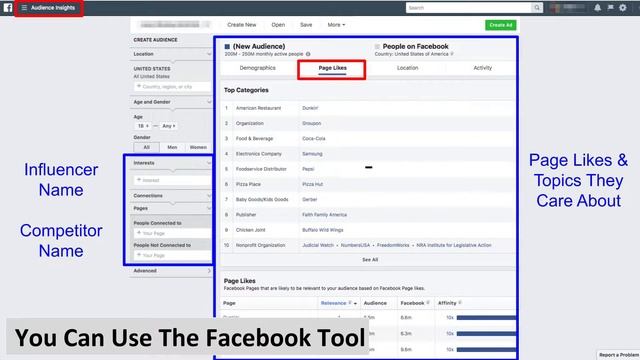Open the FreedomWorks page link

(393, 245)
